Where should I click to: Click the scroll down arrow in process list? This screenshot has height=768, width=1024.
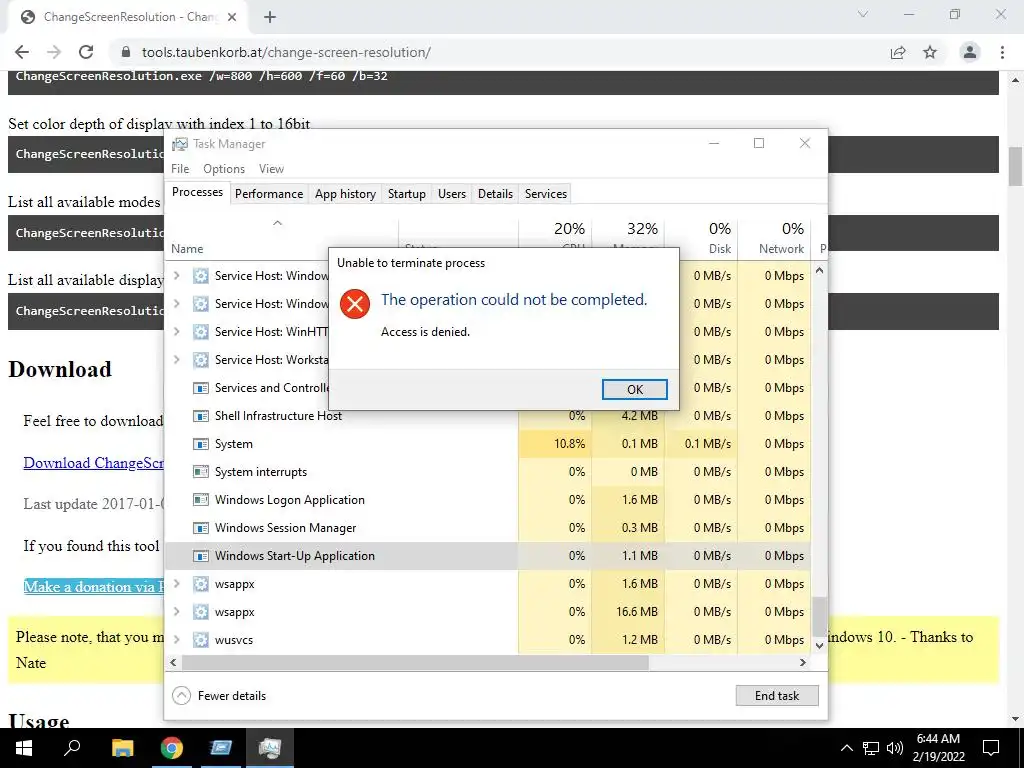[x=819, y=645]
